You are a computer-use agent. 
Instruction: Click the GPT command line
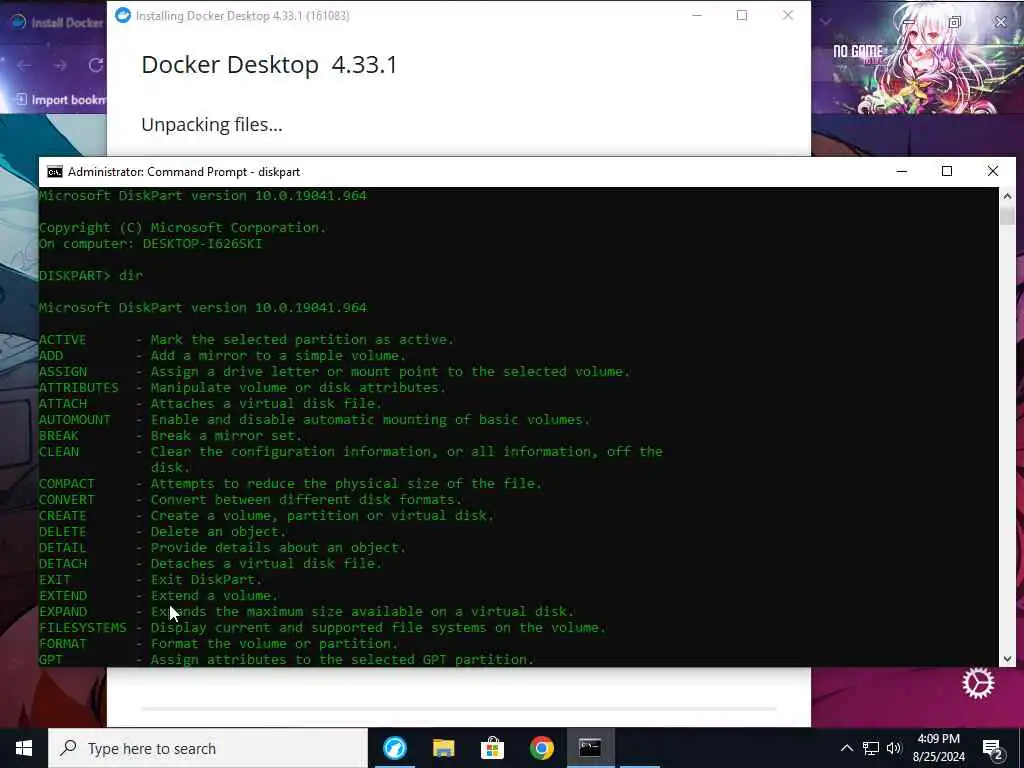[x=287, y=660]
